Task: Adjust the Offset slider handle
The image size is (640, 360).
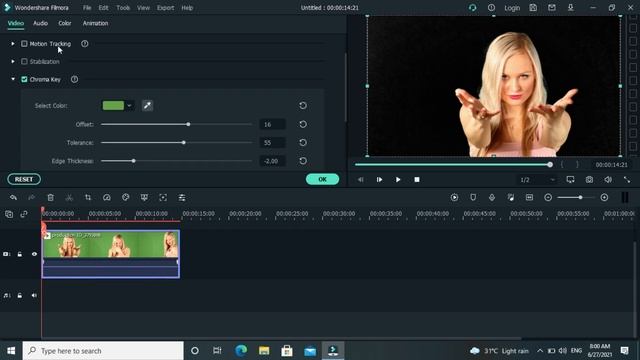Action: [x=188, y=124]
